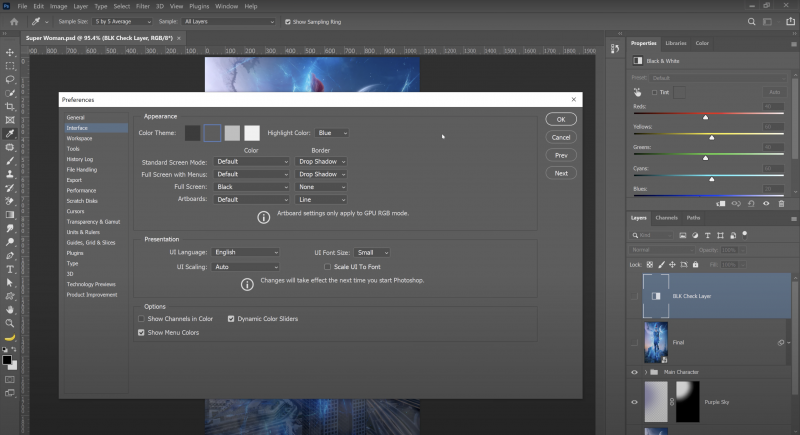Select the Zoom tool
This screenshot has height=435, width=800.
point(10,323)
